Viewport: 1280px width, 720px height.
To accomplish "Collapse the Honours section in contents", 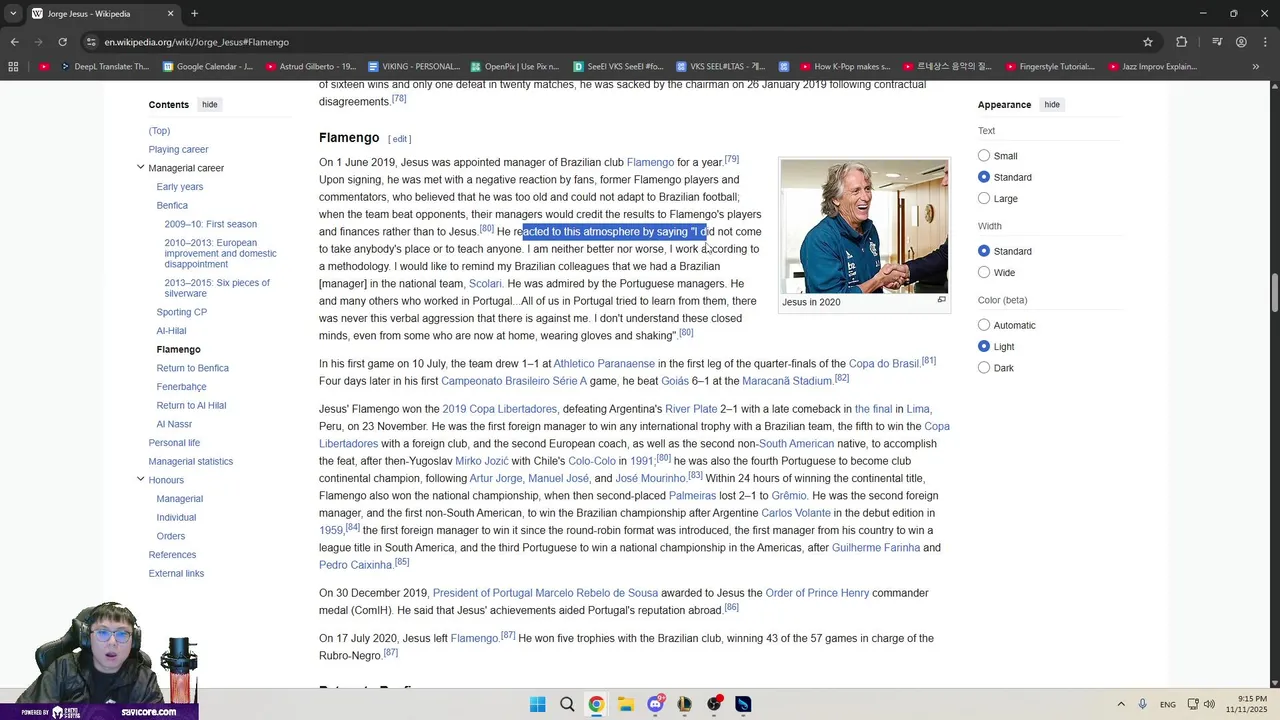I will (140, 479).
